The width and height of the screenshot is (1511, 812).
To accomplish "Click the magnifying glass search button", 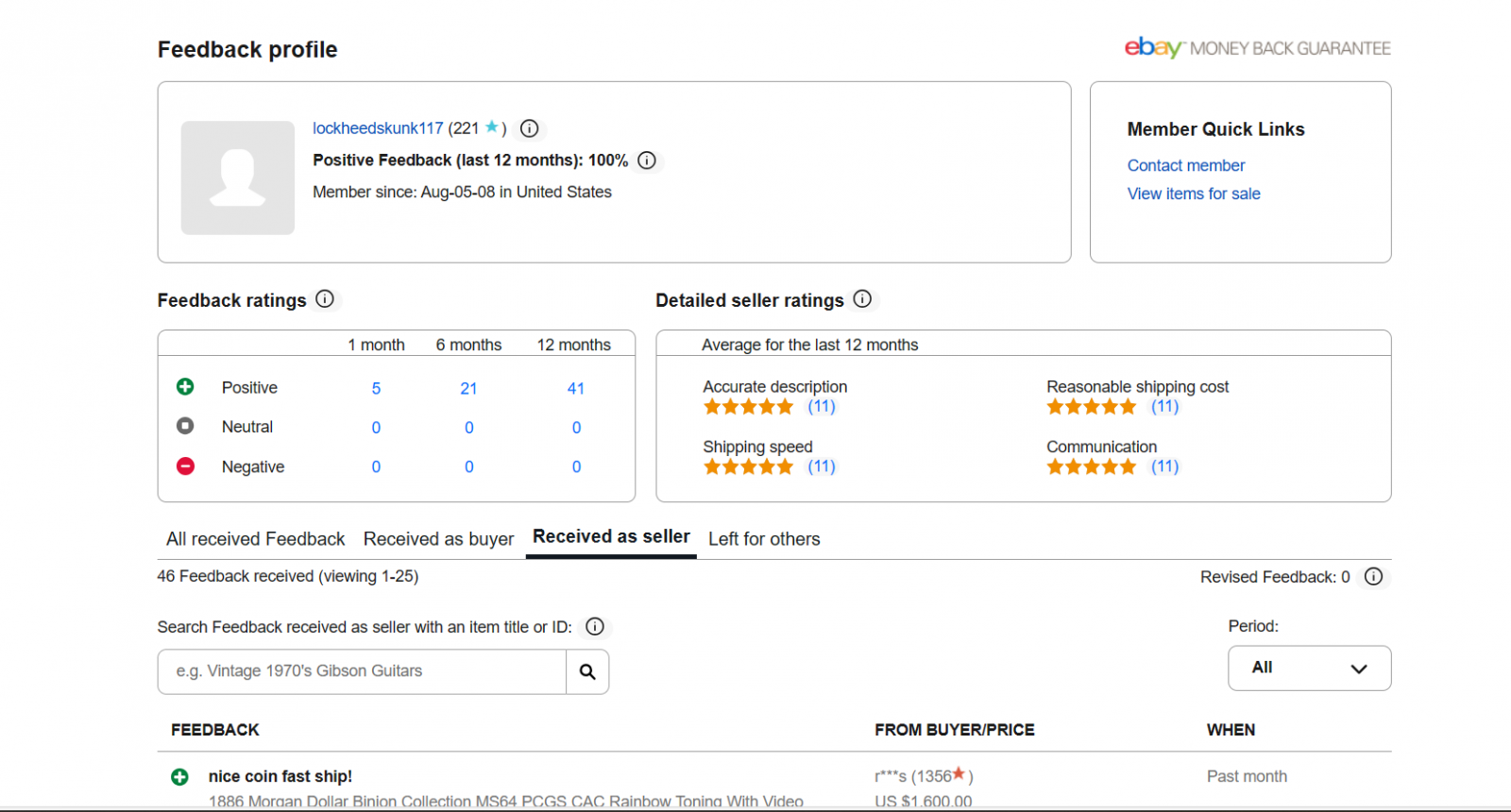I will [587, 671].
